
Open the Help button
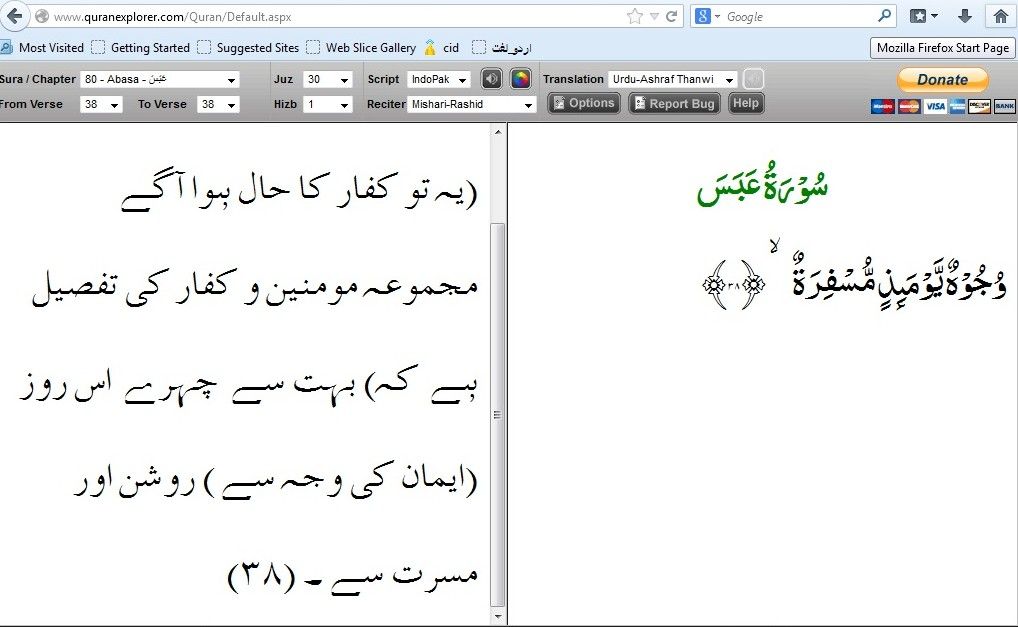coord(745,103)
